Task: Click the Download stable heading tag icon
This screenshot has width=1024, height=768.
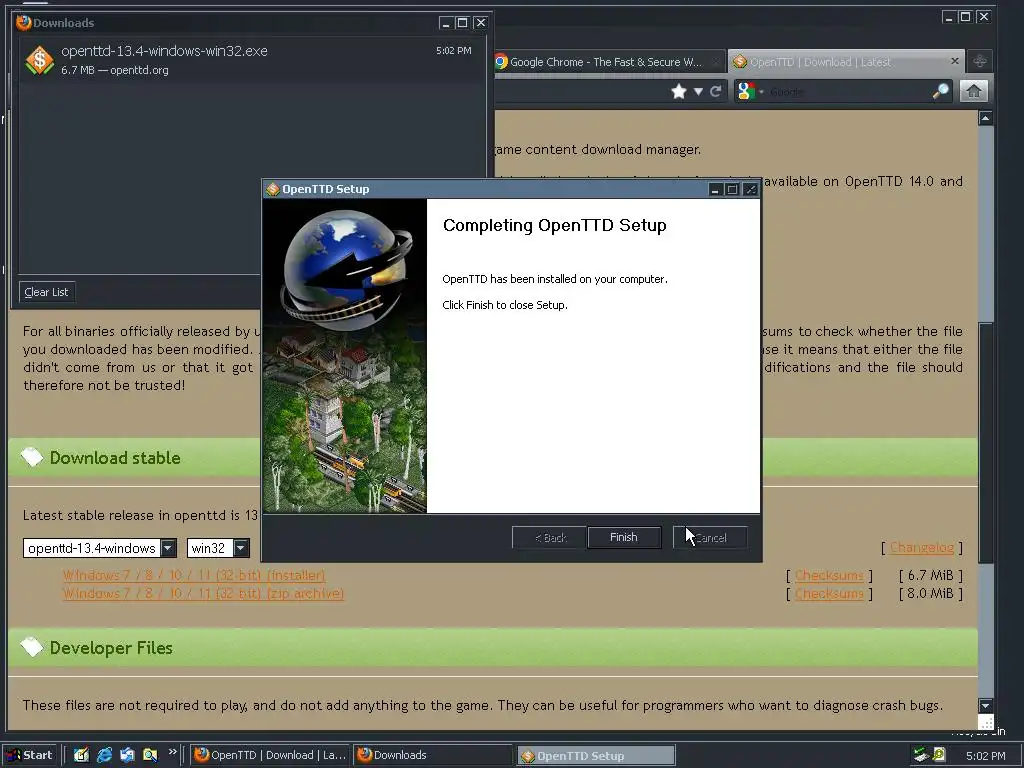Action: tap(31, 456)
